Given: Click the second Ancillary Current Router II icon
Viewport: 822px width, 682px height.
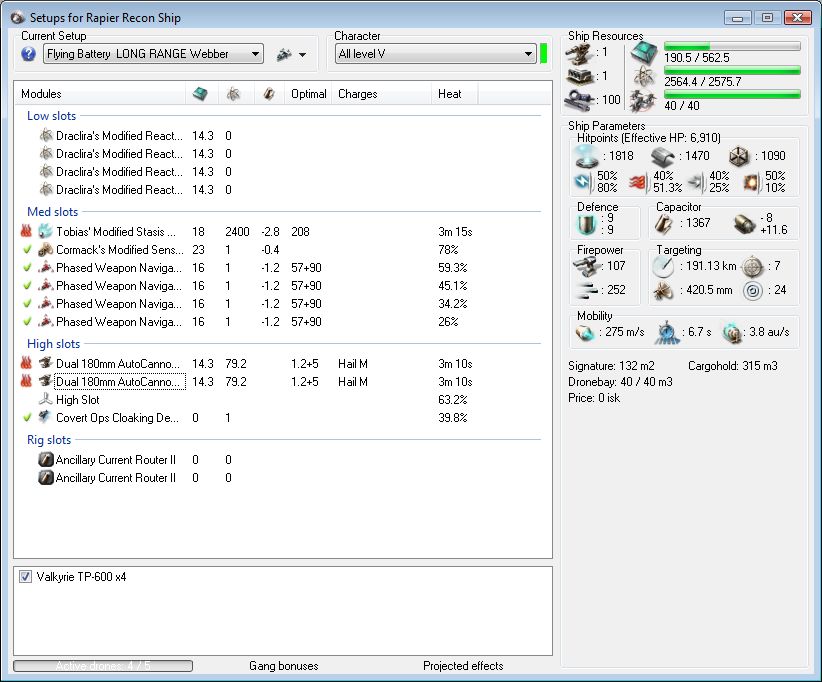Looking at the screenshot, I should tap(46, 478).
